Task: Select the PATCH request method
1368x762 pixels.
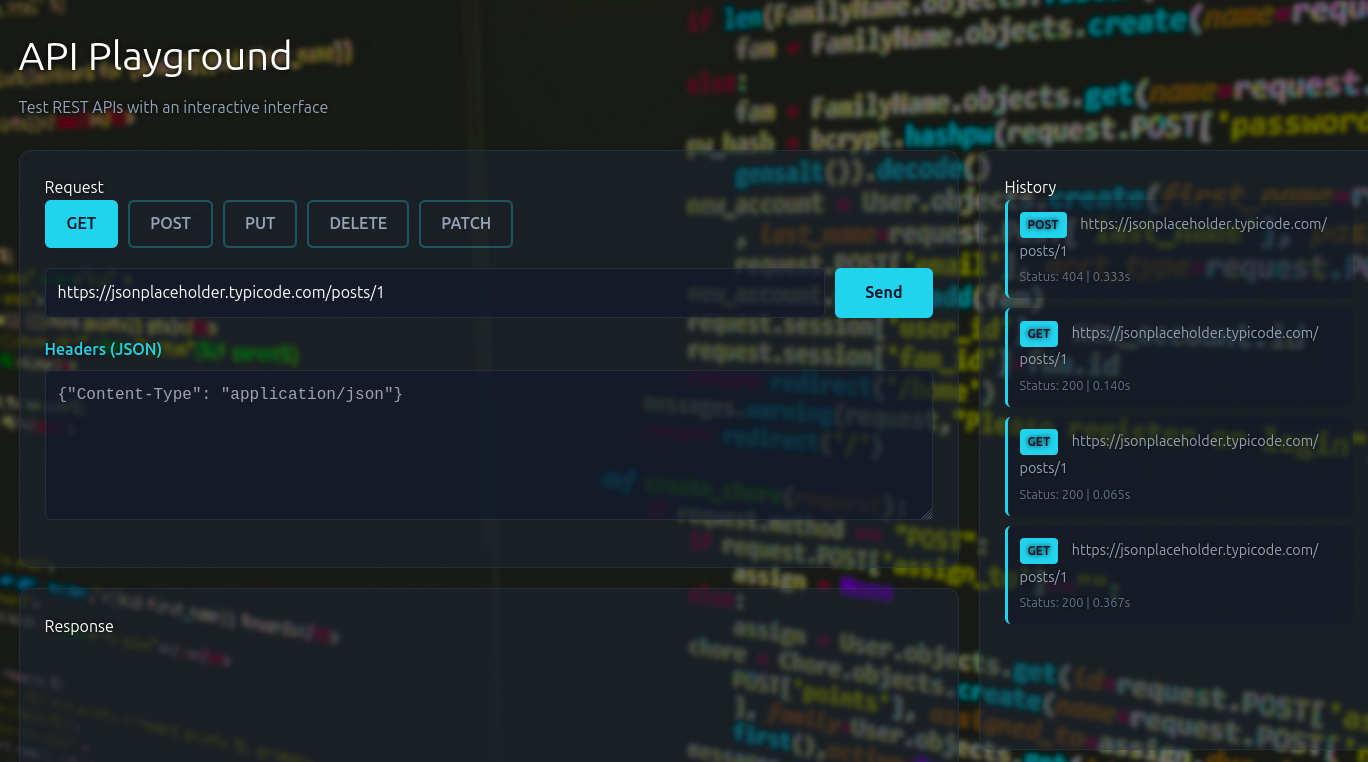Action: [x=465, y=223]
